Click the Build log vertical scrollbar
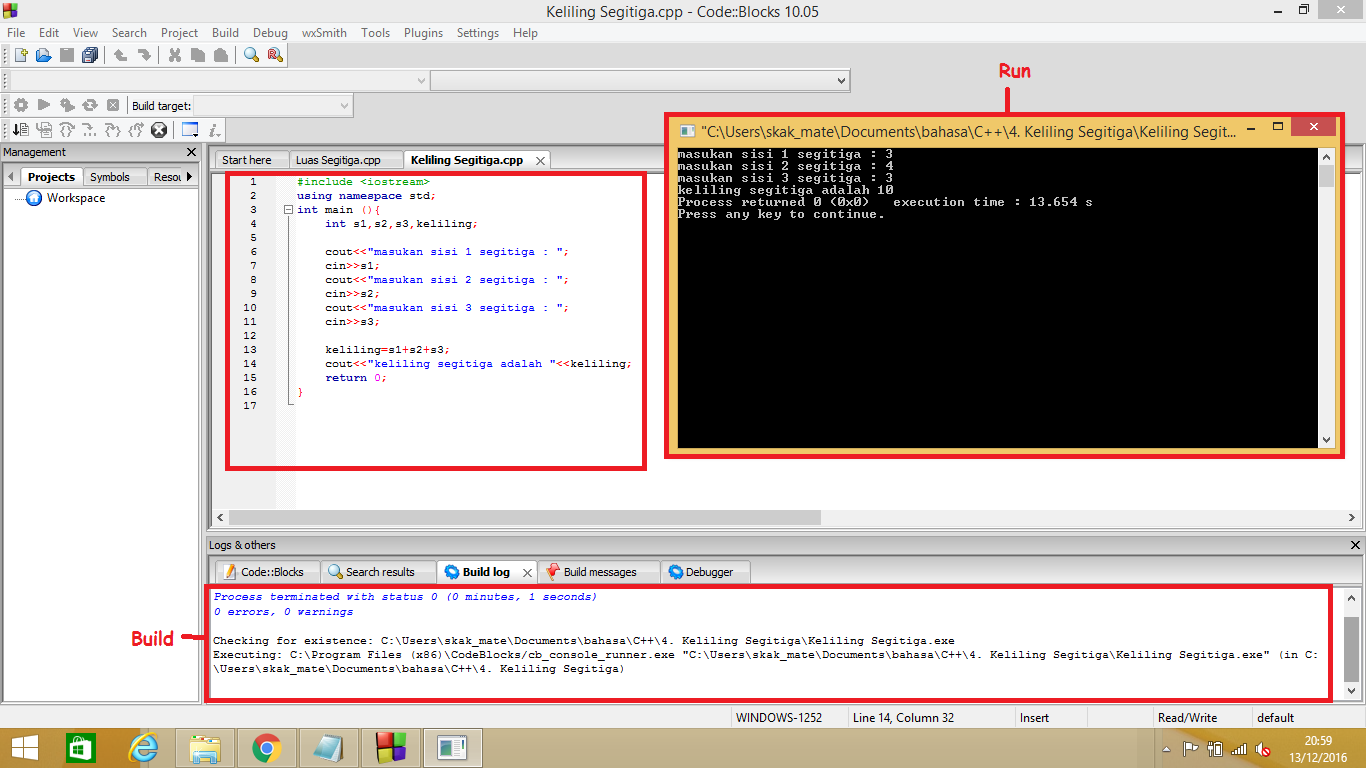Image resolution: width=1366 pixels, height=768 pixels. coord(1351,643)
